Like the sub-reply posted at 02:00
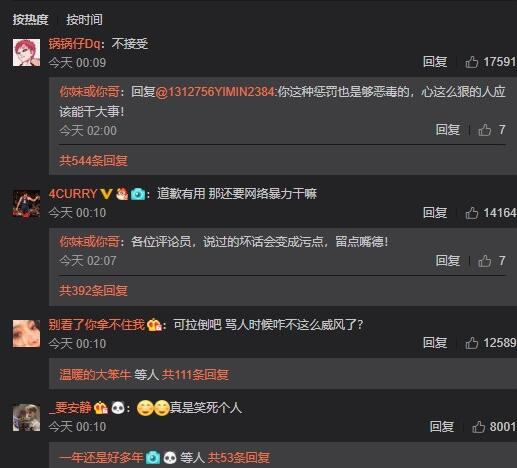 (x=485, y=130)
